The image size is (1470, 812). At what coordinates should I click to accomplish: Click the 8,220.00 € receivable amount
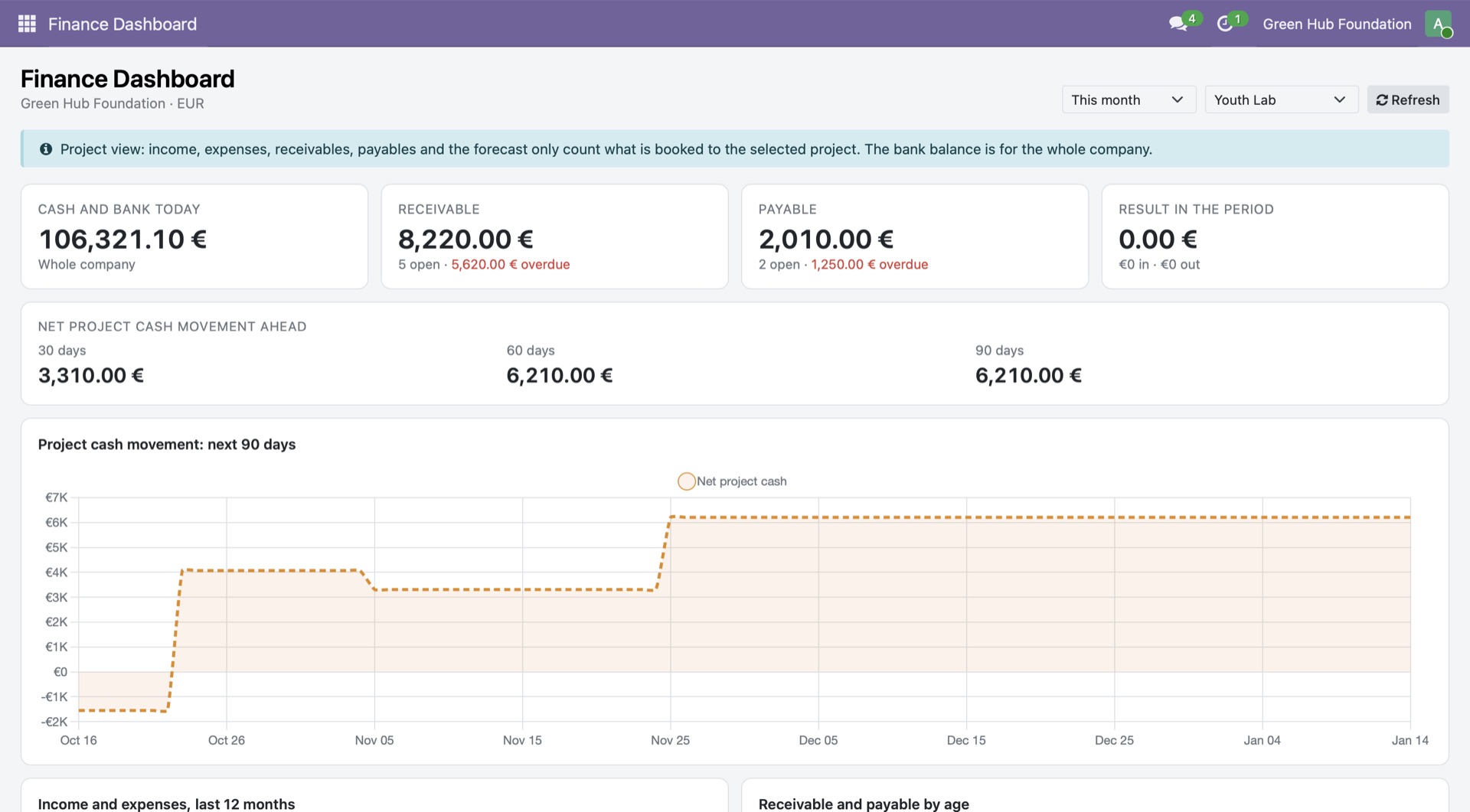pos(465,240)
